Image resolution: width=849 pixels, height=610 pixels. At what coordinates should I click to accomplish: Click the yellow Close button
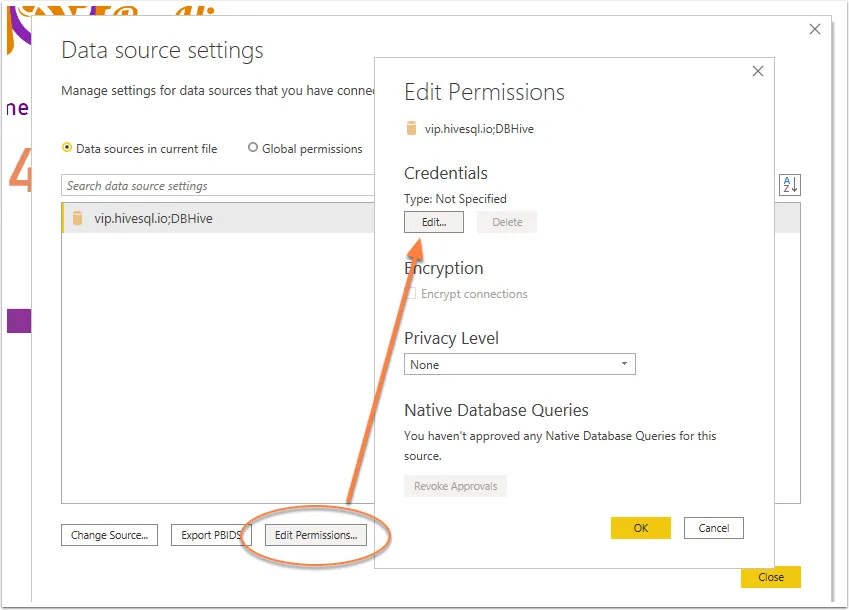[x=770, y=577]
